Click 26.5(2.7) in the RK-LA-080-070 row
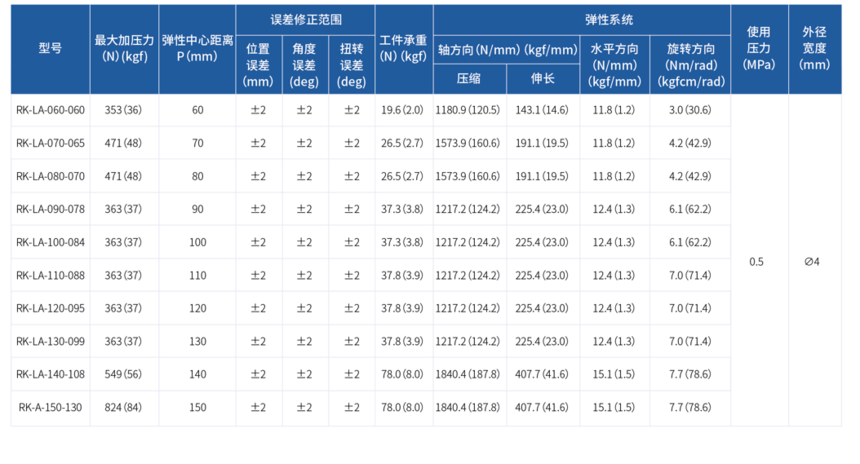860x464 pixels. (403, 176)
